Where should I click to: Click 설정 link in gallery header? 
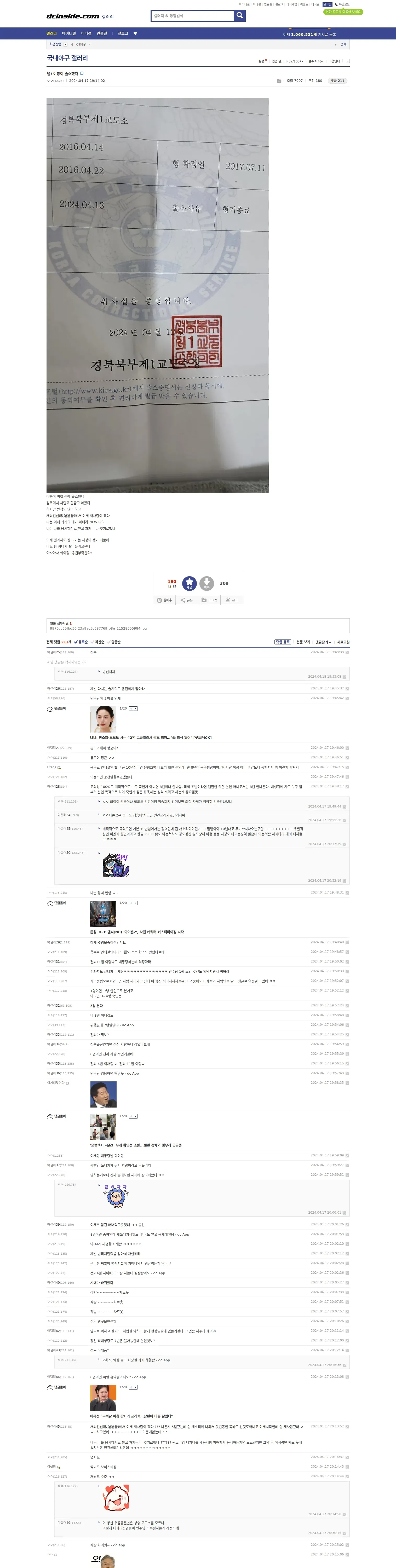pyautogui.click(x=262, y=61)
